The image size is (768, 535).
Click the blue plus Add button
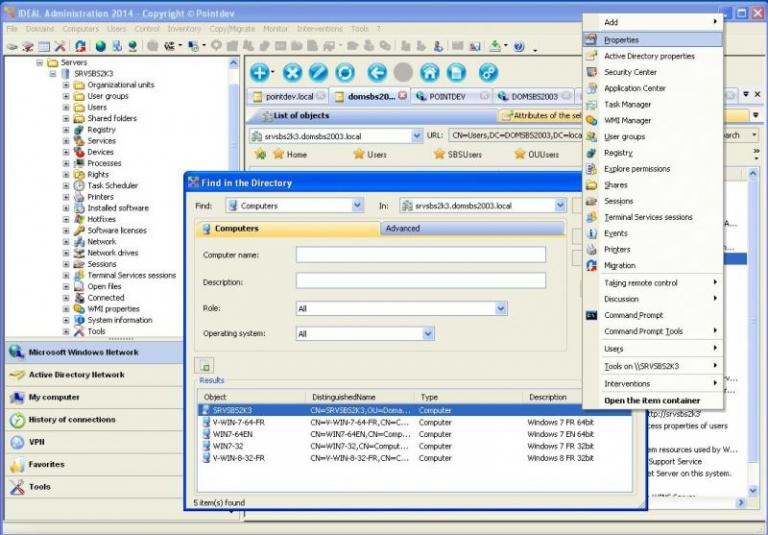point(259,72)
